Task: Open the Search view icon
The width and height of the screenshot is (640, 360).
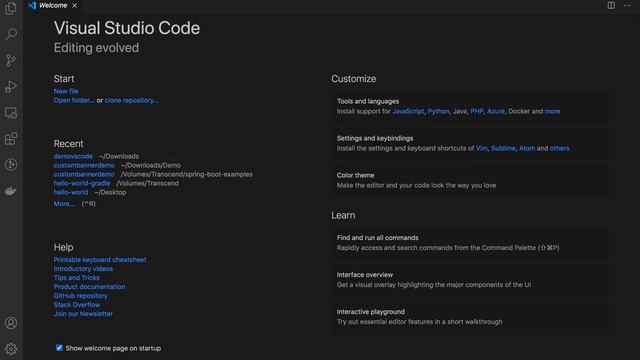Action: [x=11, y=34]
